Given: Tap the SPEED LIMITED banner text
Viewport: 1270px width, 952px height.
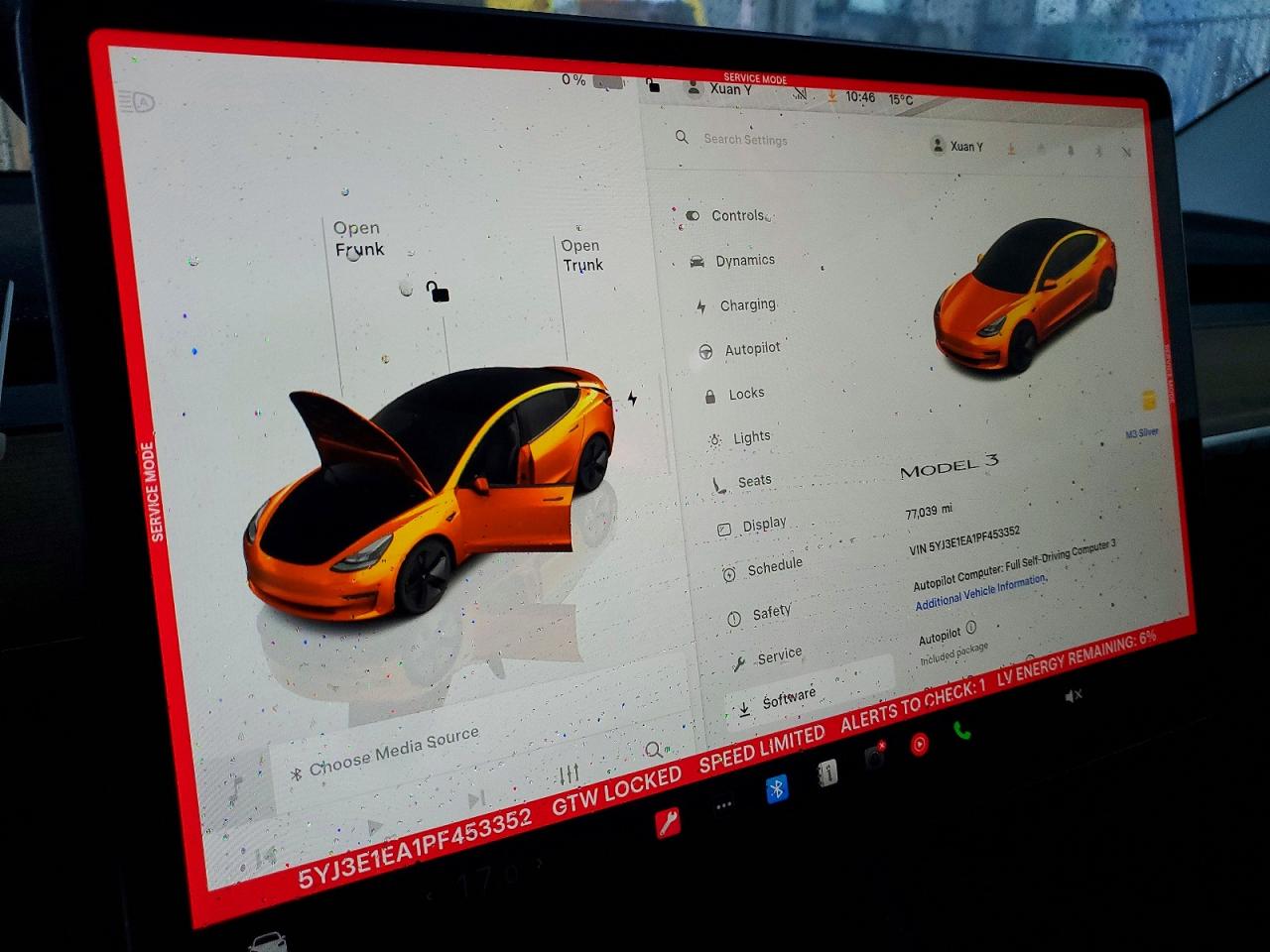Looking at the screenshot, I should [762, 748].
